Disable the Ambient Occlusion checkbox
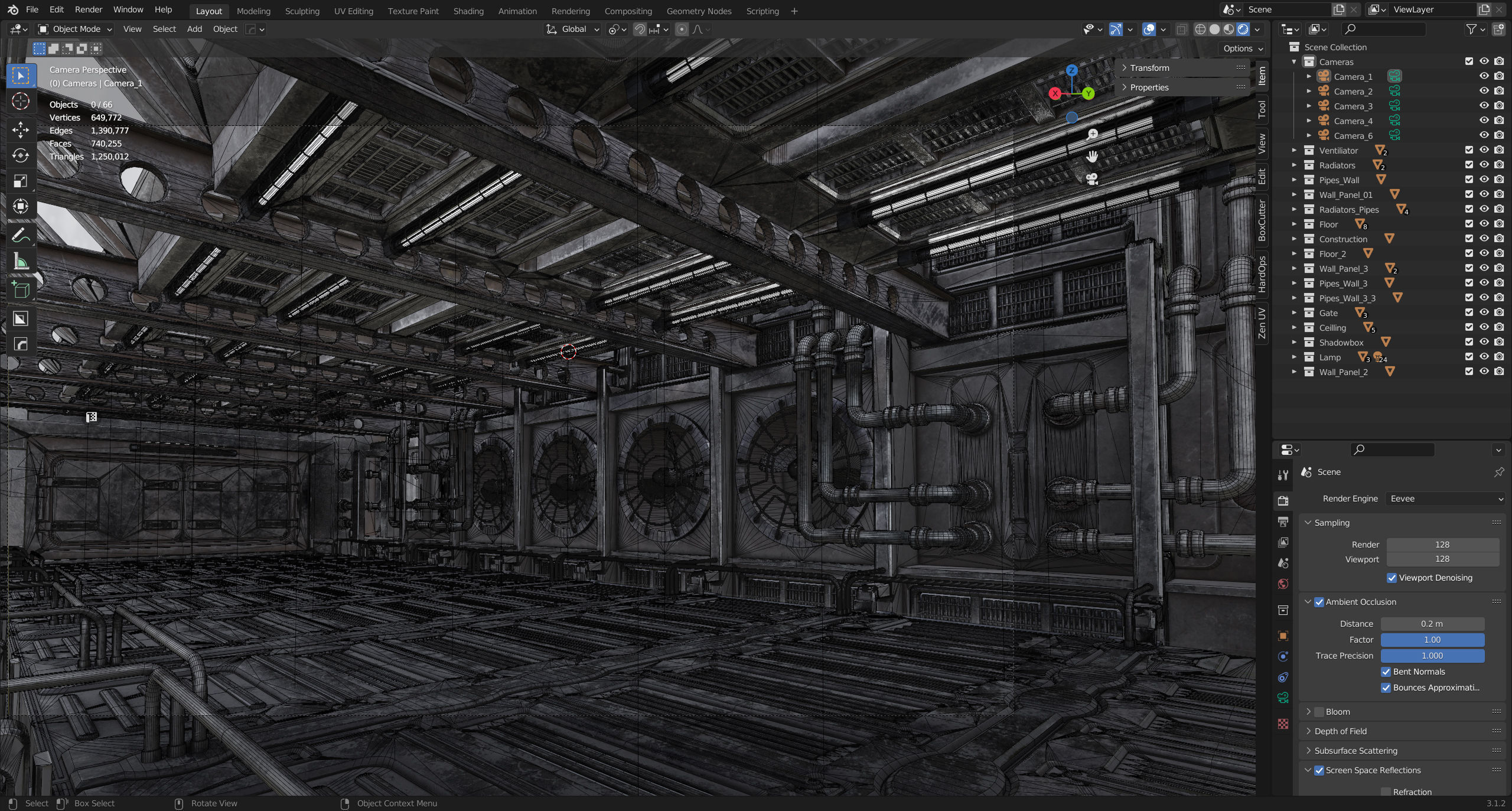 tap(1319, 602)
